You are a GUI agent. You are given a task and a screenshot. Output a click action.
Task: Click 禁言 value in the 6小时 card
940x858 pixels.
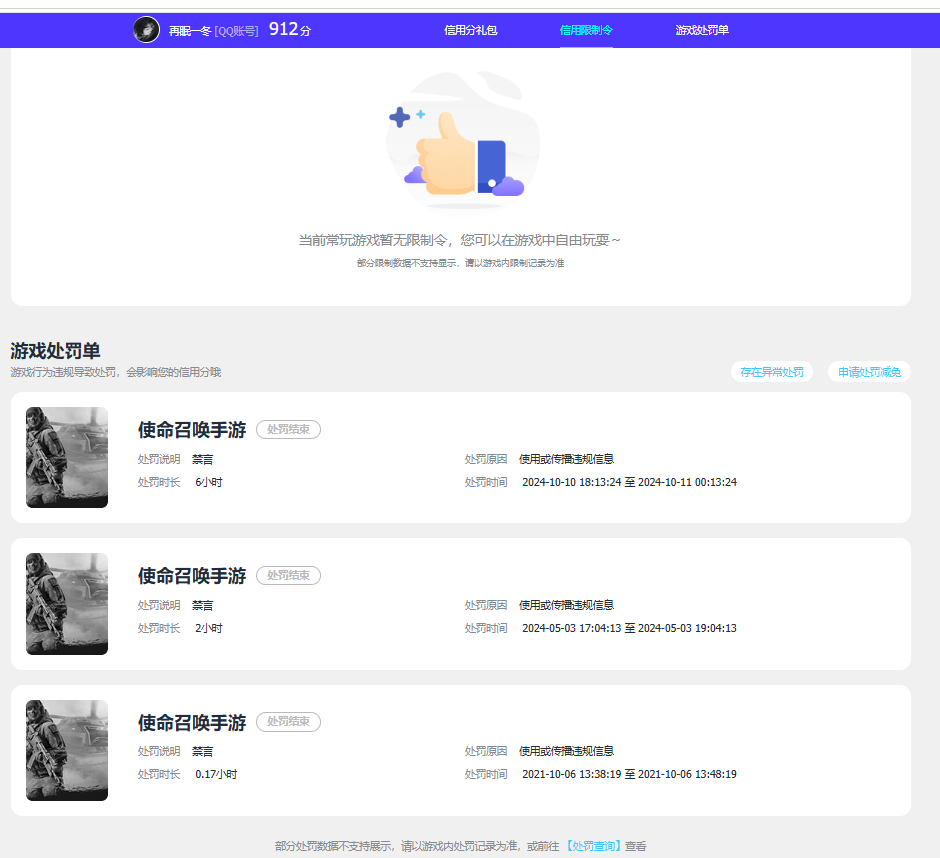pyautogui.click(x=203, y=459)
